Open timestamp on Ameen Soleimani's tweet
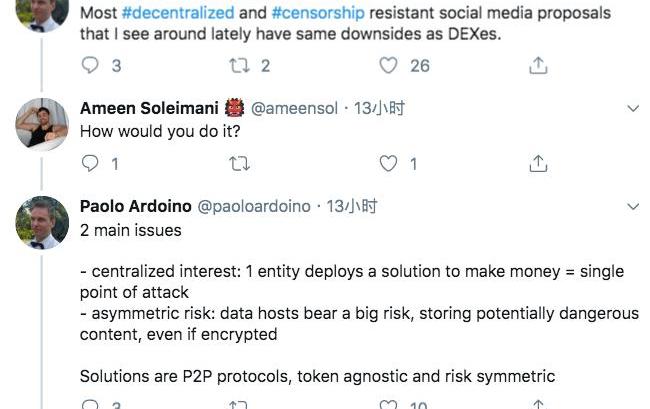Image resolution: width=650 pixels, height=409 pixels. coord(380,108)
